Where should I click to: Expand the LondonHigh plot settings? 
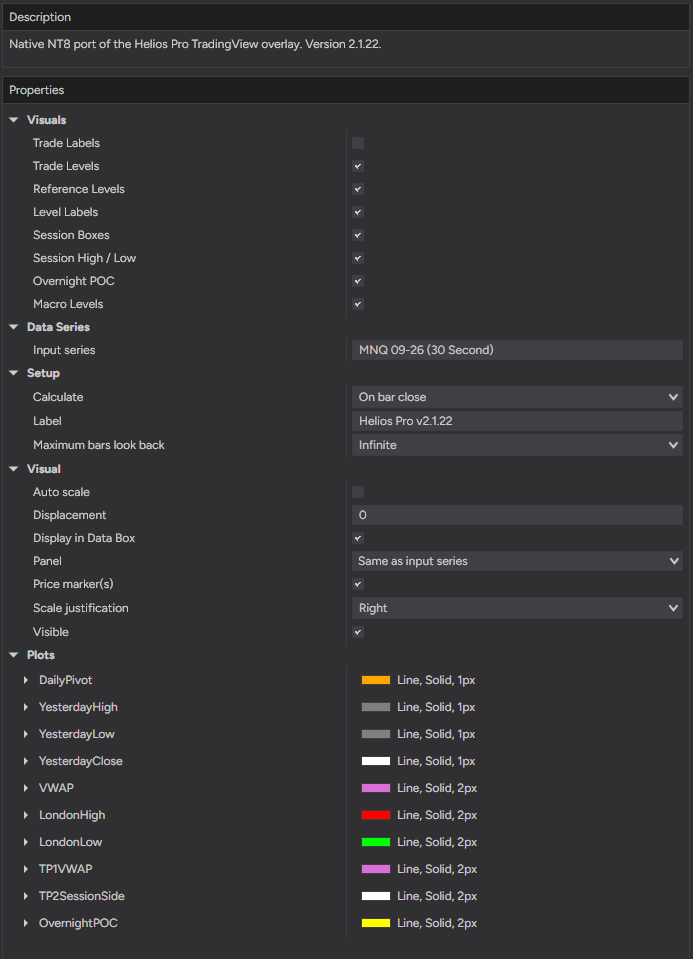click(x=26, y=815)
